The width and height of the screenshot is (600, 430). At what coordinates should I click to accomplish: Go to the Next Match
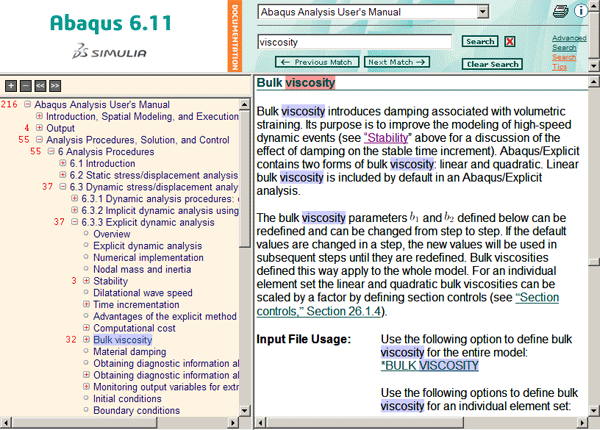point(393,62)
